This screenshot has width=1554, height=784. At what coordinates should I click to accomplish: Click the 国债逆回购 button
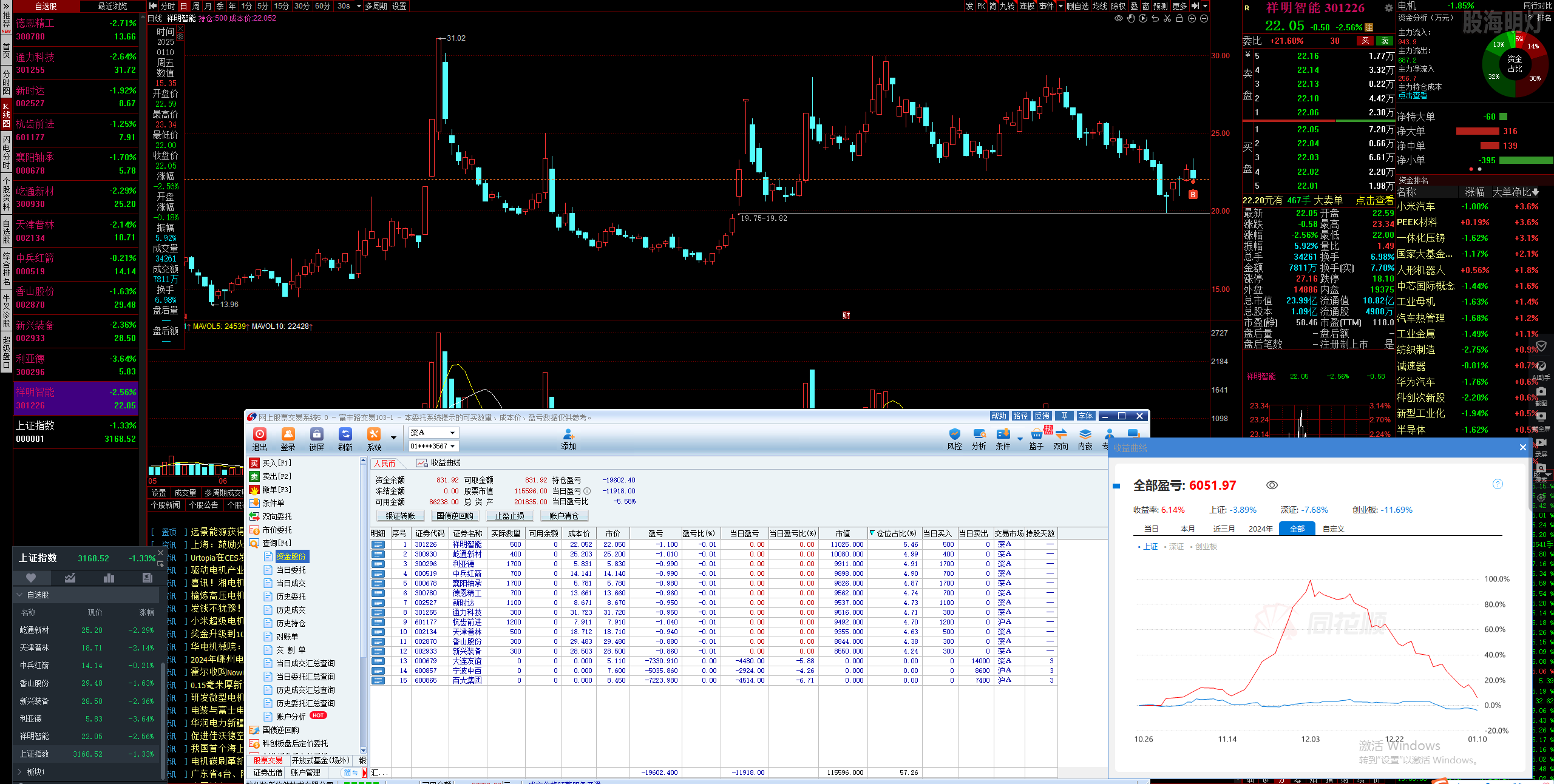click(x=455, y=516)
